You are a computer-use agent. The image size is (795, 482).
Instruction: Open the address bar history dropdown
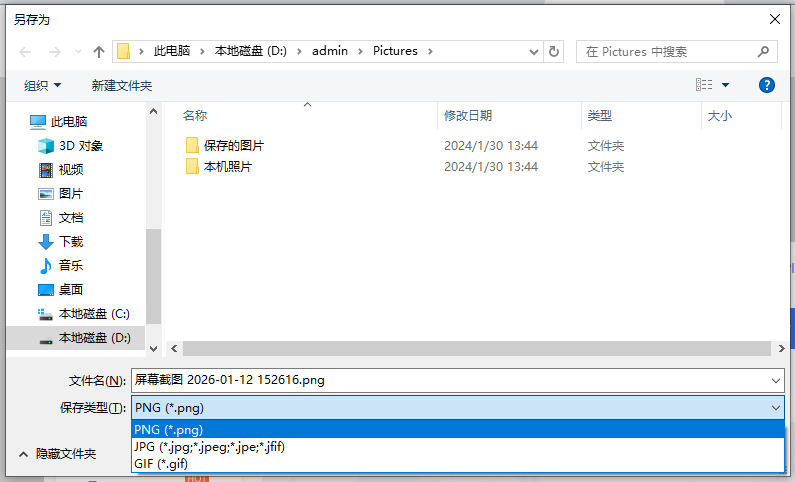(x=533, y=52)
